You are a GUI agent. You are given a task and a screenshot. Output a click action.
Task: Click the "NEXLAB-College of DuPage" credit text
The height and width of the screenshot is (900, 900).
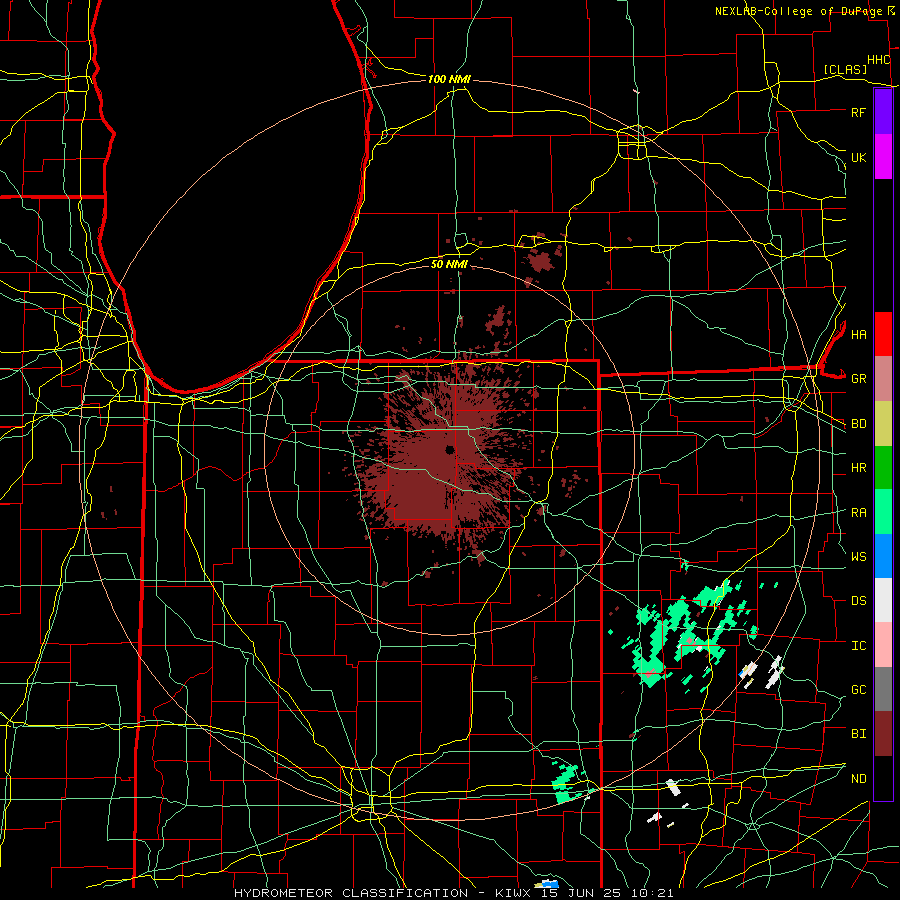click(801, 11)
